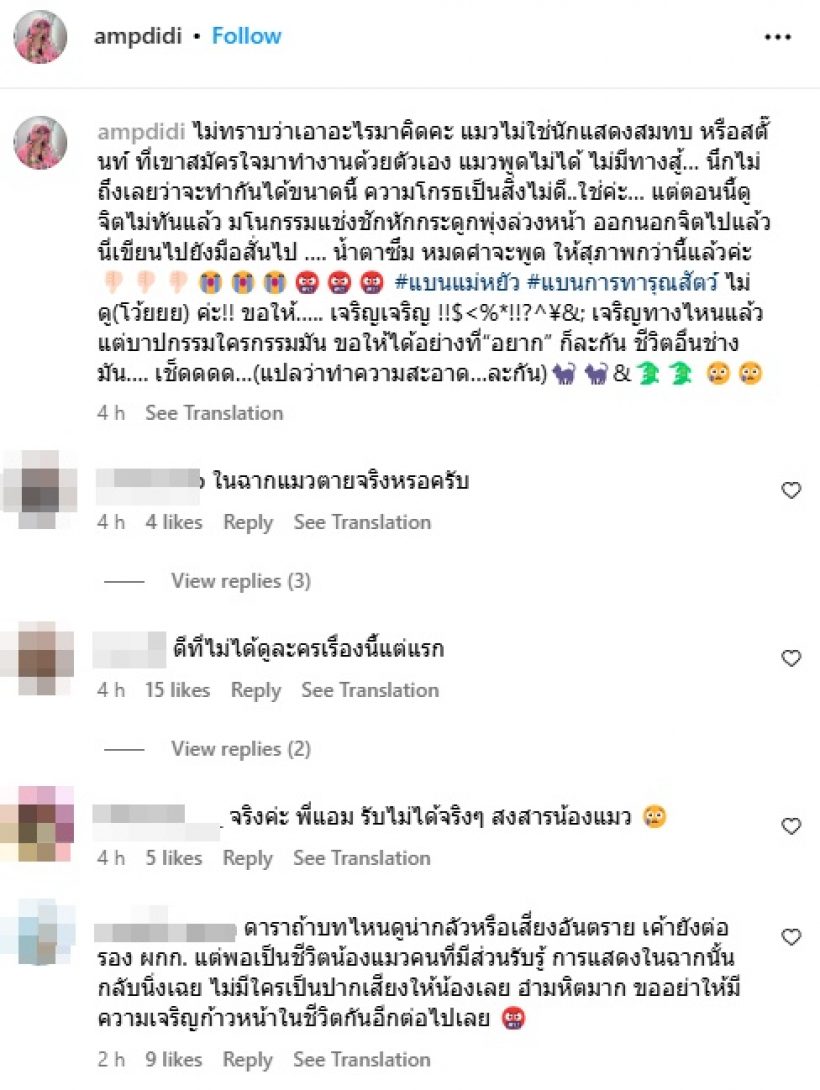This screenshot has width=820, height=1090.
Task: Open ampdidi username in post header
Action: pyautogui.click(x=138, y=36)
